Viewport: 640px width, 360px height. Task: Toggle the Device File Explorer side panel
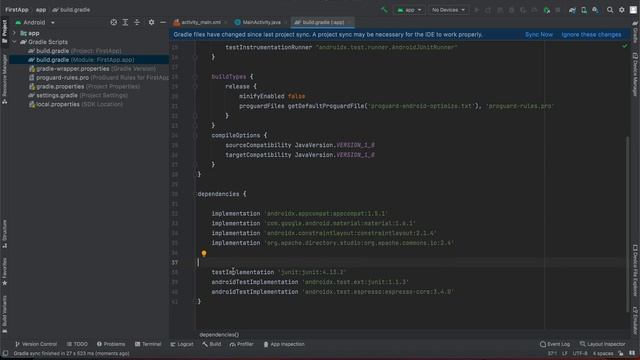tap(636, 270)
